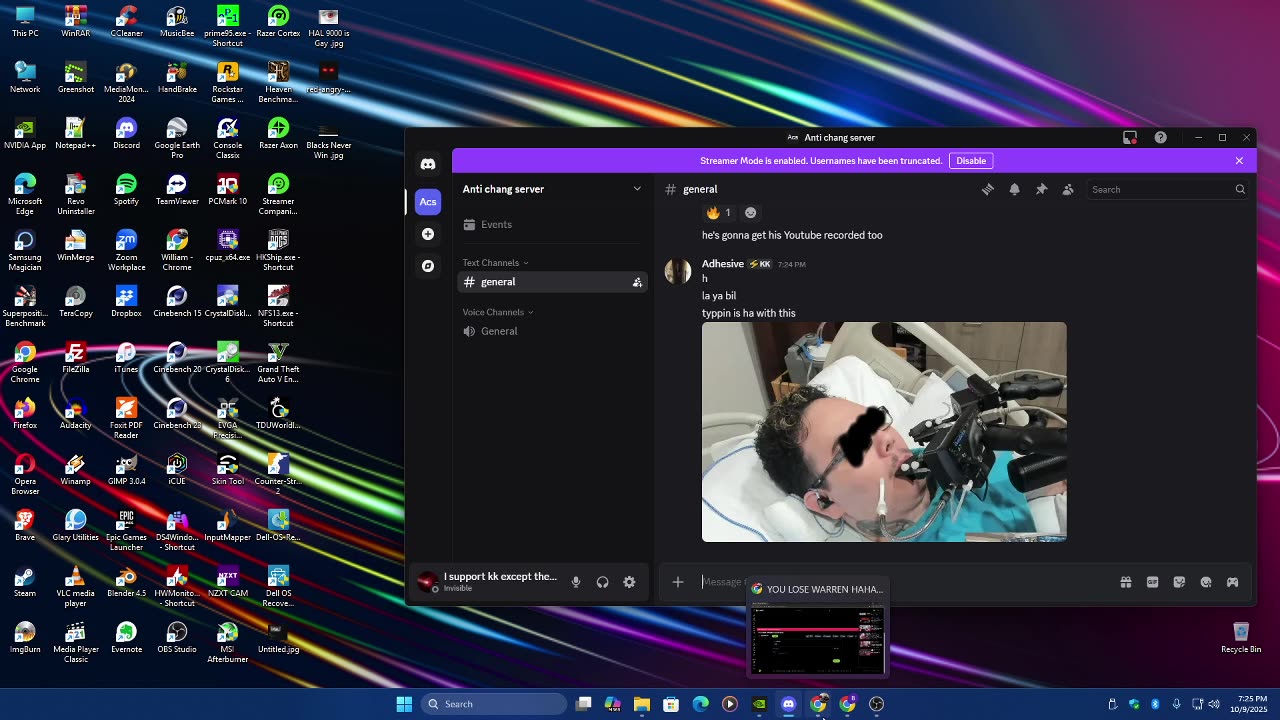Open Spotify desktop shortcut
Image resolution: width=1280 pixels, height=720 pixels.
point(126,189)
